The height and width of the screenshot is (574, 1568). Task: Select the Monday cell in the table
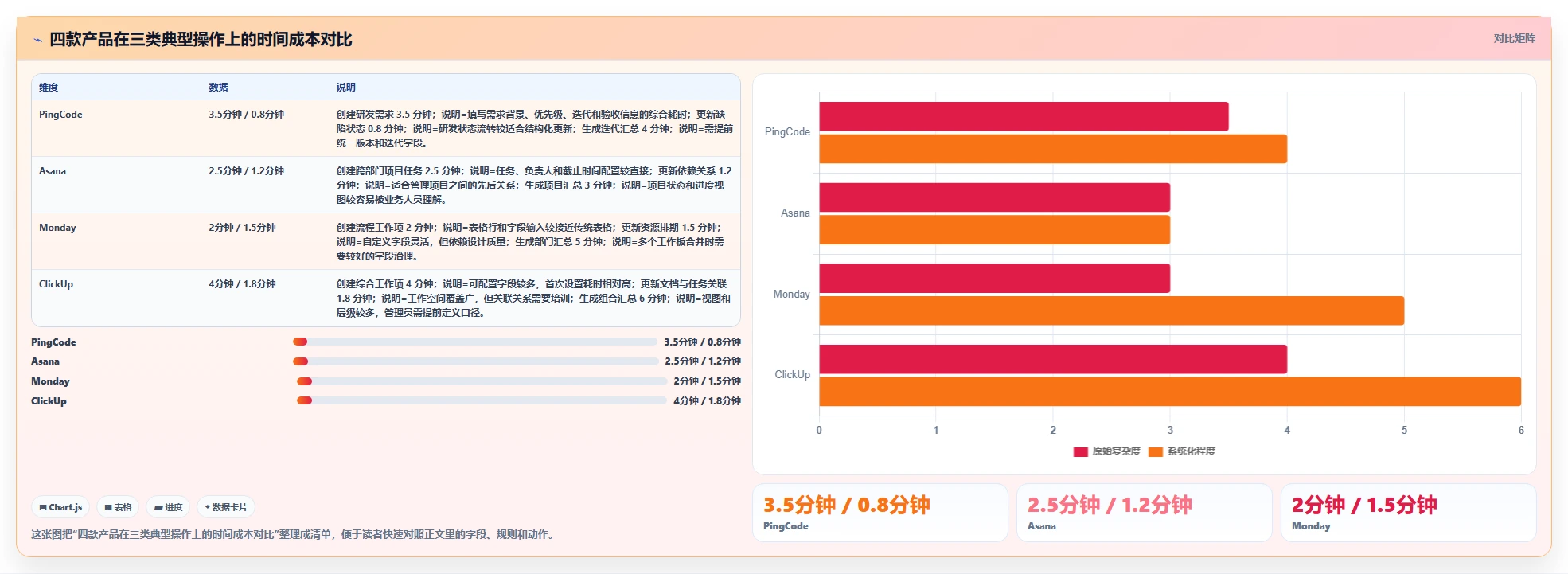57,228
